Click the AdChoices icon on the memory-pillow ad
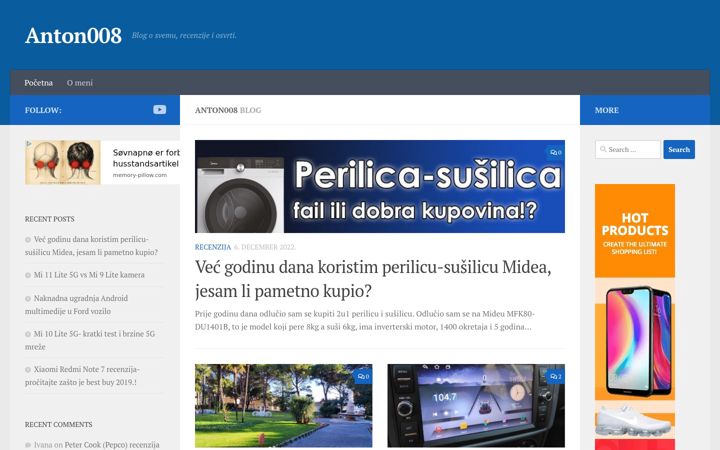 (x=28, y=143)
